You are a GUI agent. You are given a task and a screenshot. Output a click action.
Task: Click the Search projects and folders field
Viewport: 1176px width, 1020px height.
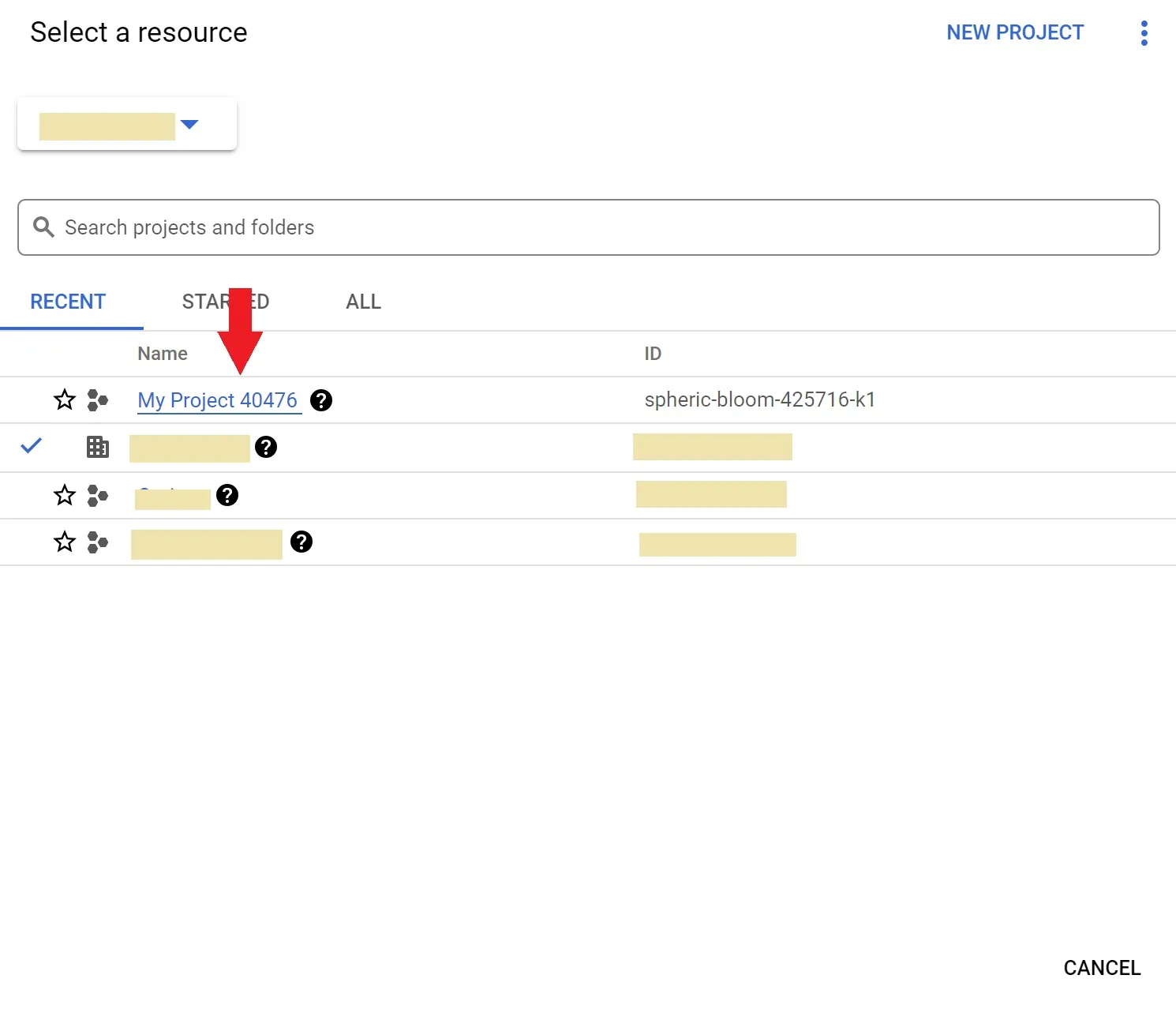point(600,227)
